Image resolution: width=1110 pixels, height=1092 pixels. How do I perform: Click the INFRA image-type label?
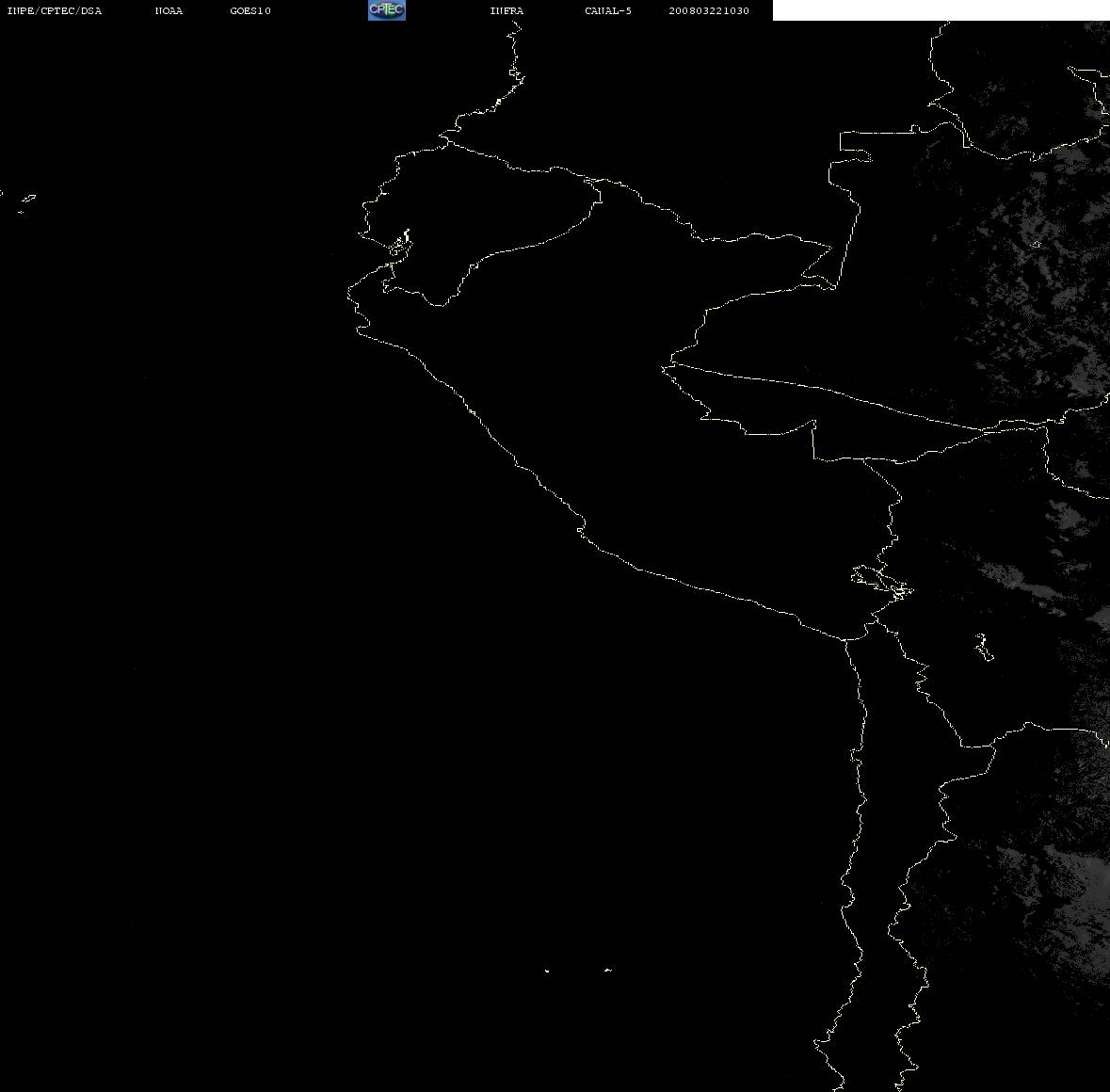[x=507, y=10]
